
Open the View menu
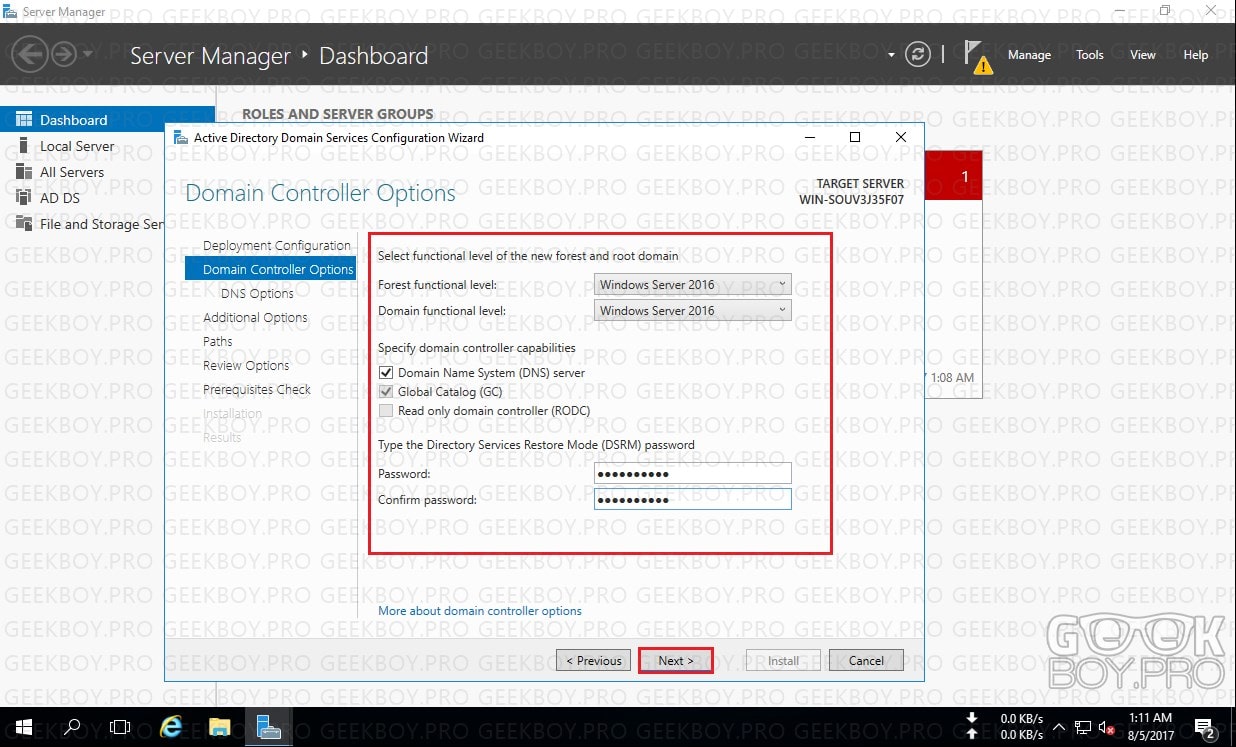(1143, 55)
